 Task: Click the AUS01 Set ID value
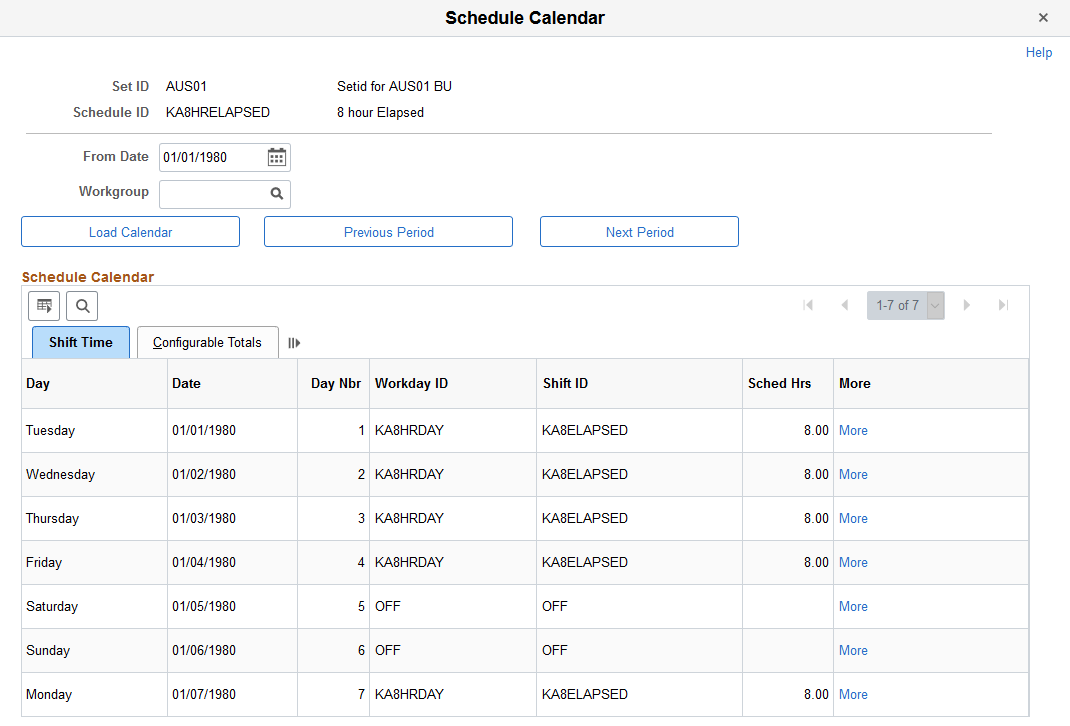[x=186, y=87]
